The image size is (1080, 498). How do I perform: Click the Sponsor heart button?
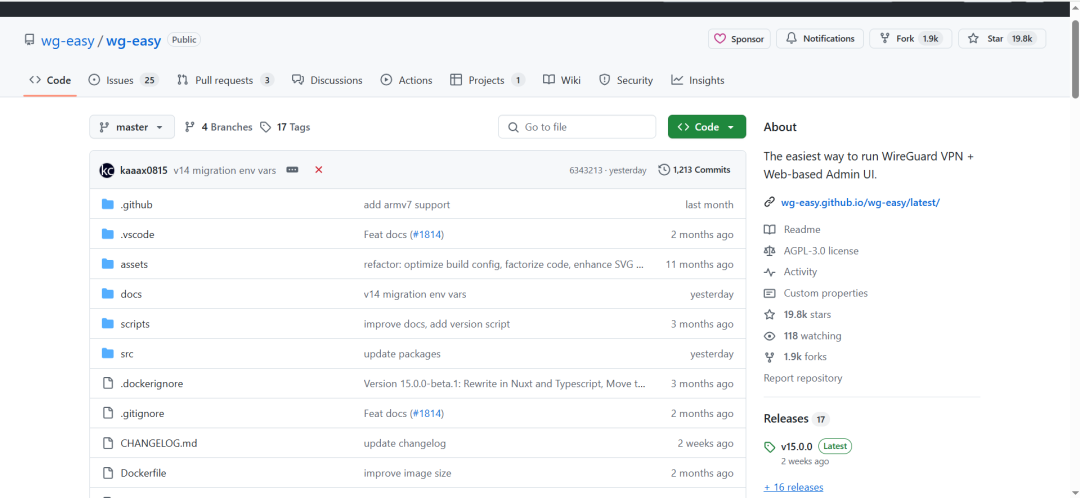point(739,39)
